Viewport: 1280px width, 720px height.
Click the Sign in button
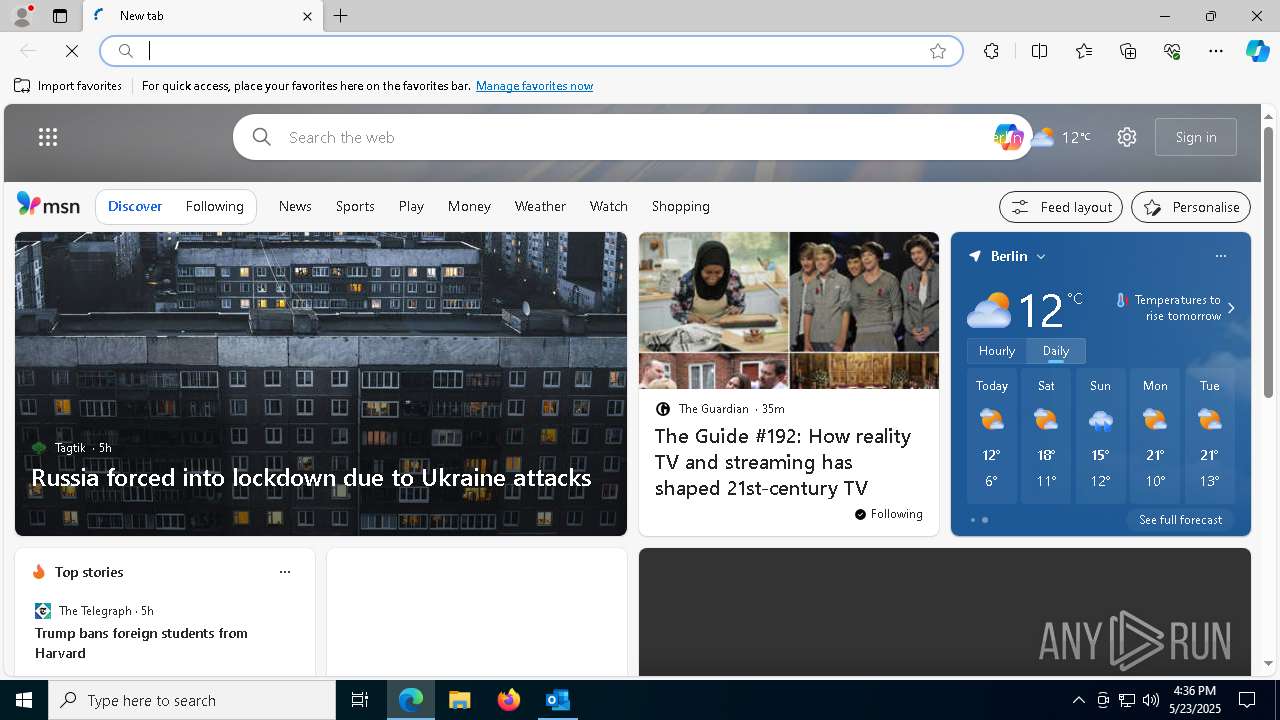click(1196, 137)
